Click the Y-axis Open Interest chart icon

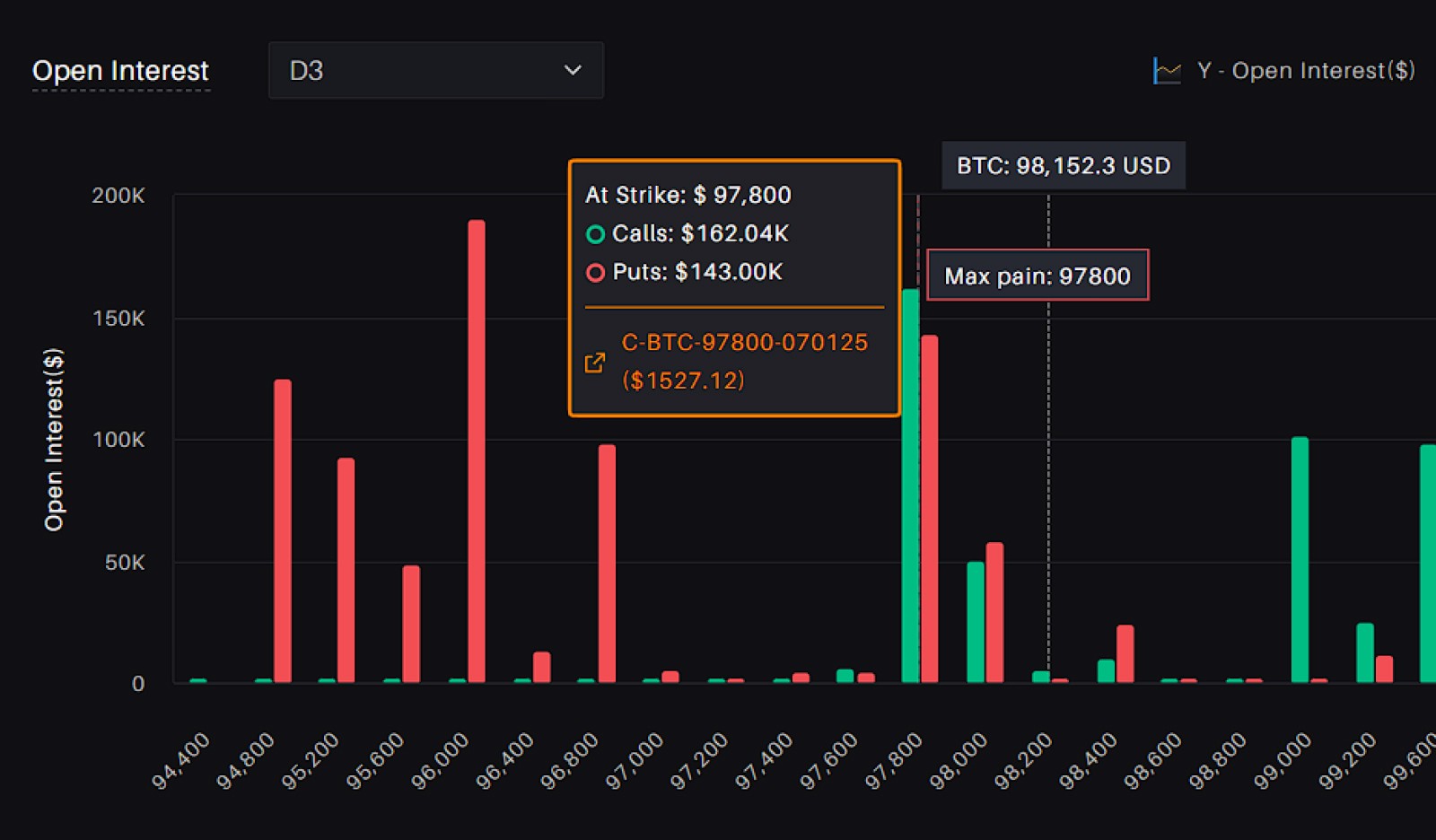[1167, 71]
